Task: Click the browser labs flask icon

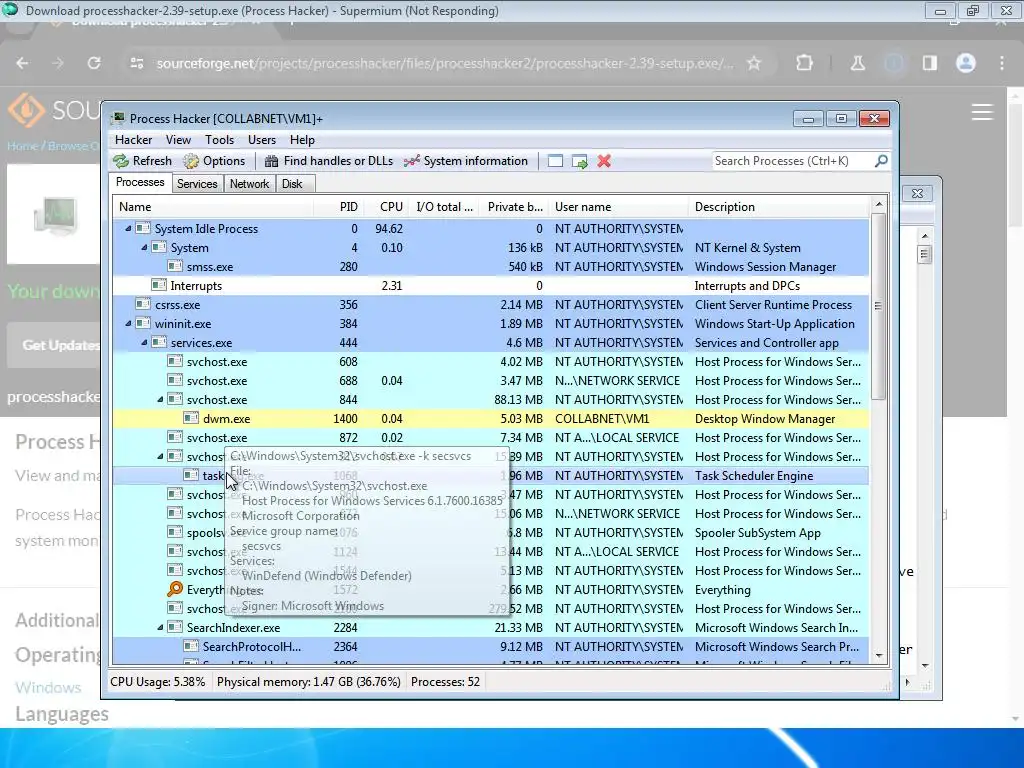Action: (857, 63)
